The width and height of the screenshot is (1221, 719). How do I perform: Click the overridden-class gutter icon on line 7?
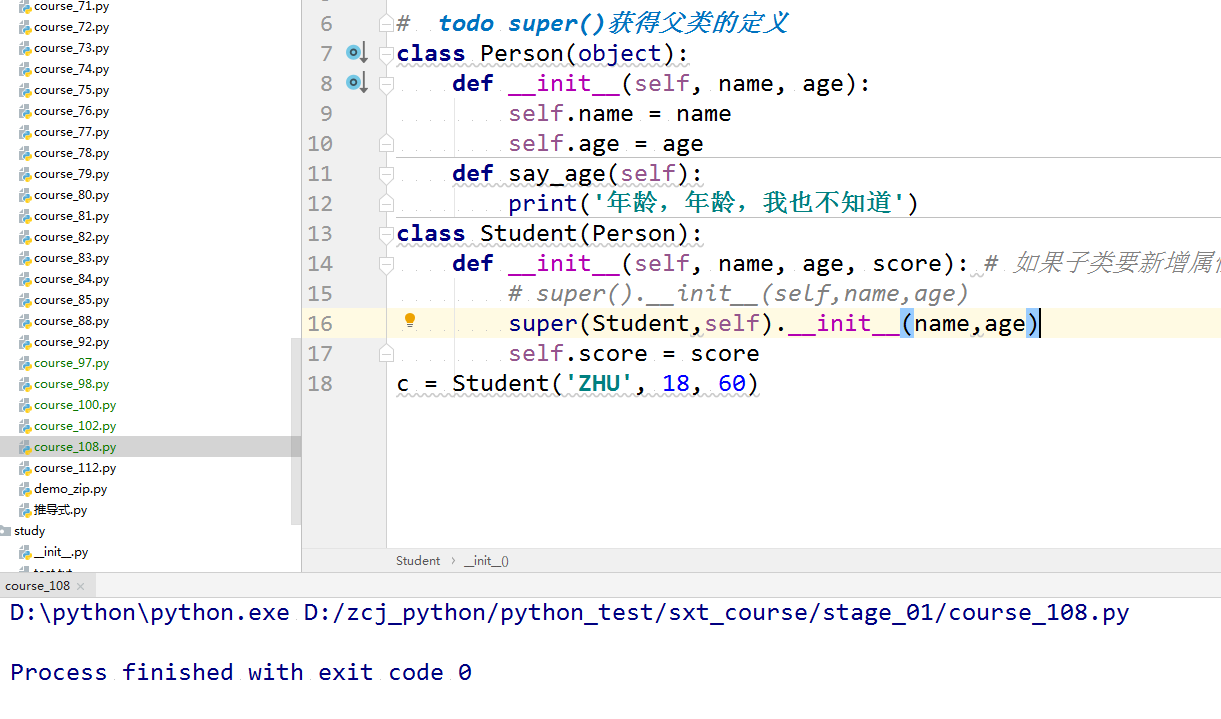pos(357,53)
